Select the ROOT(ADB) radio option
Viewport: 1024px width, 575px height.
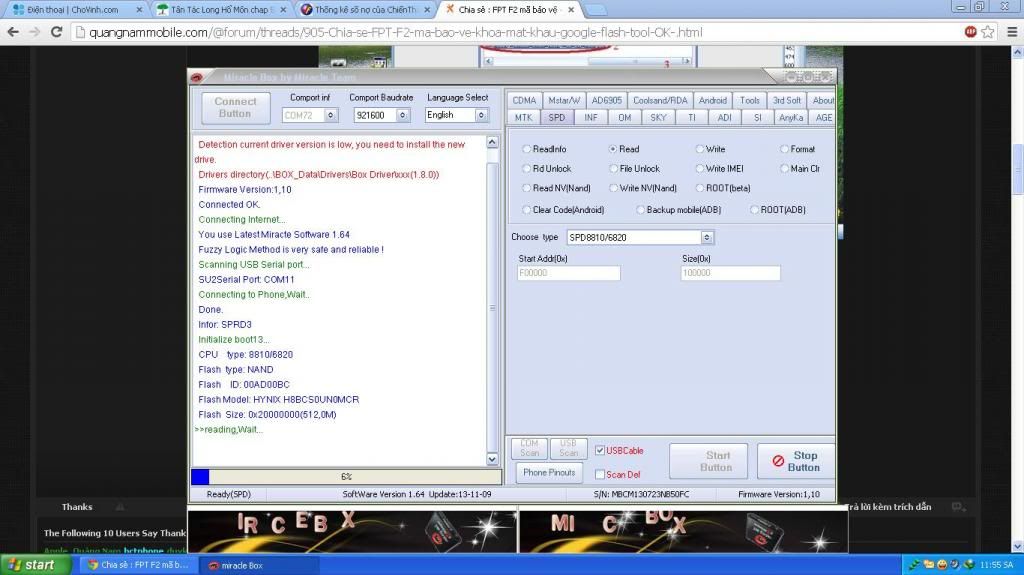[x=754, y=210]
